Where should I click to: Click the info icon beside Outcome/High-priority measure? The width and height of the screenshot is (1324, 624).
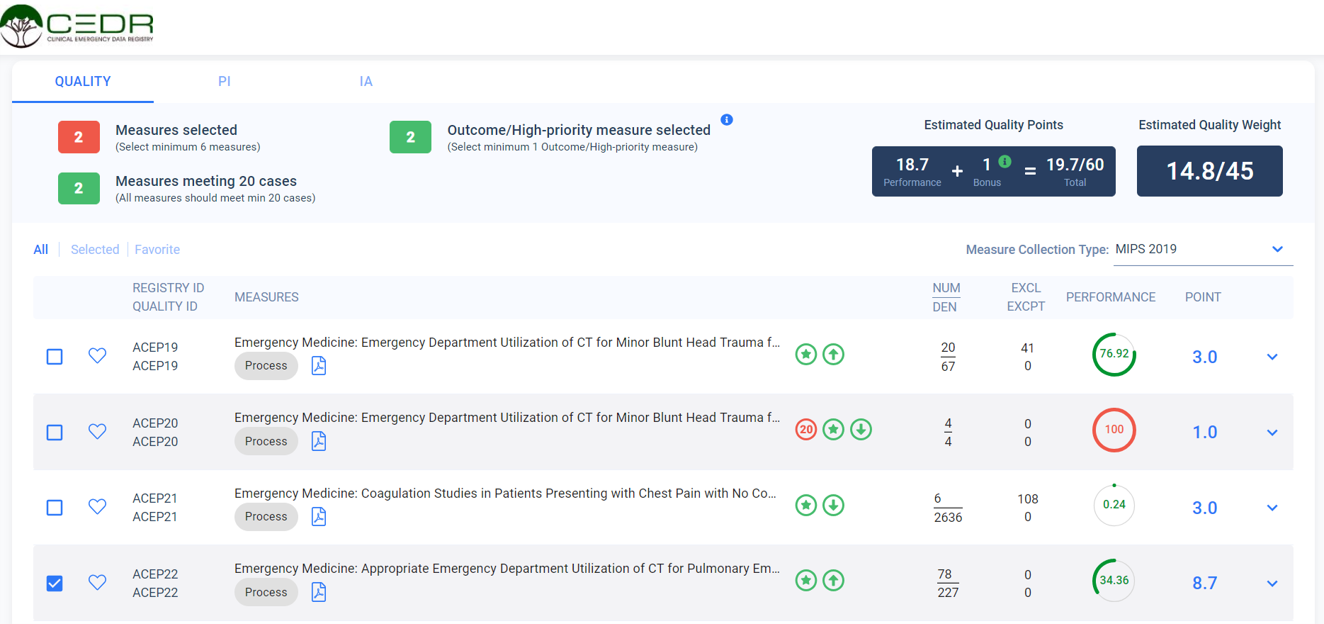[x=727, y=120]
